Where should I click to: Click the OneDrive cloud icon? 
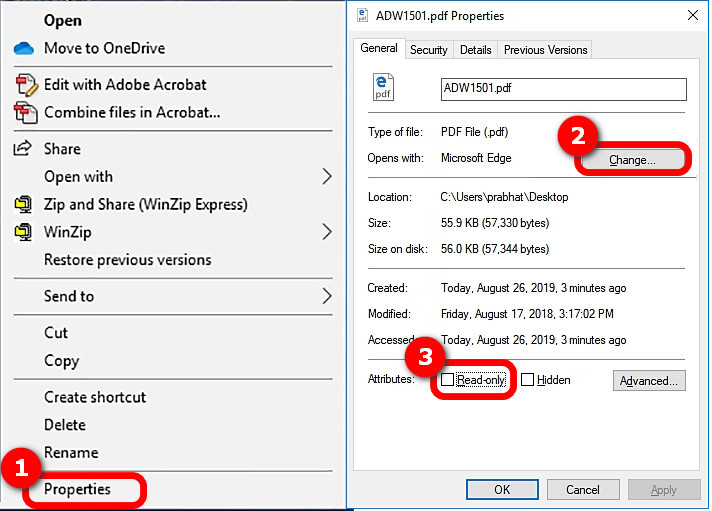coord(24,48)
